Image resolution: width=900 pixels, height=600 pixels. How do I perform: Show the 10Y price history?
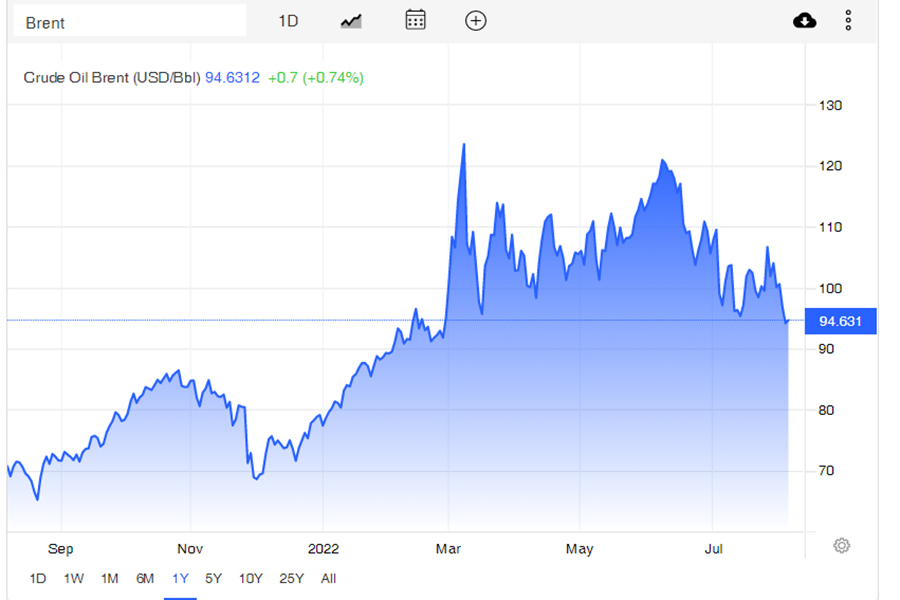coord(250,578)
